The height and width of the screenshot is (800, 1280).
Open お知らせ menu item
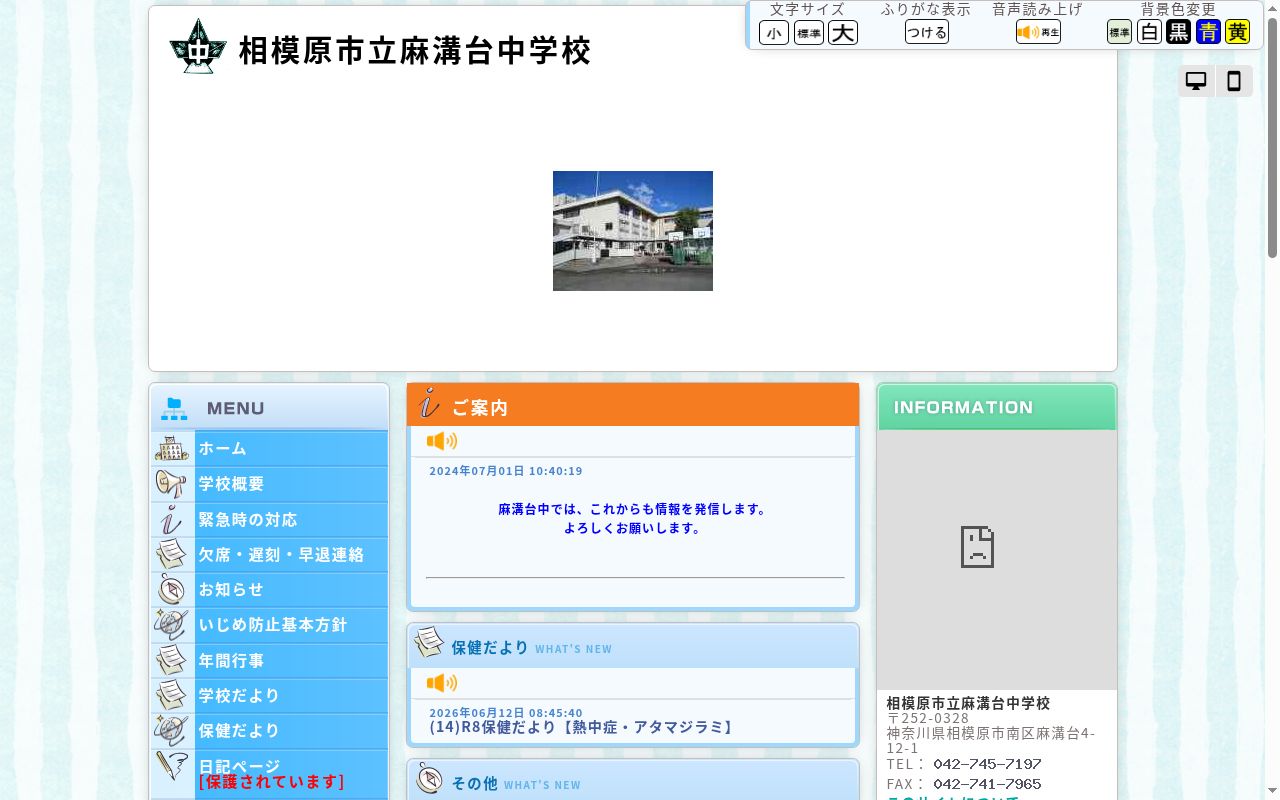point(270,589)
